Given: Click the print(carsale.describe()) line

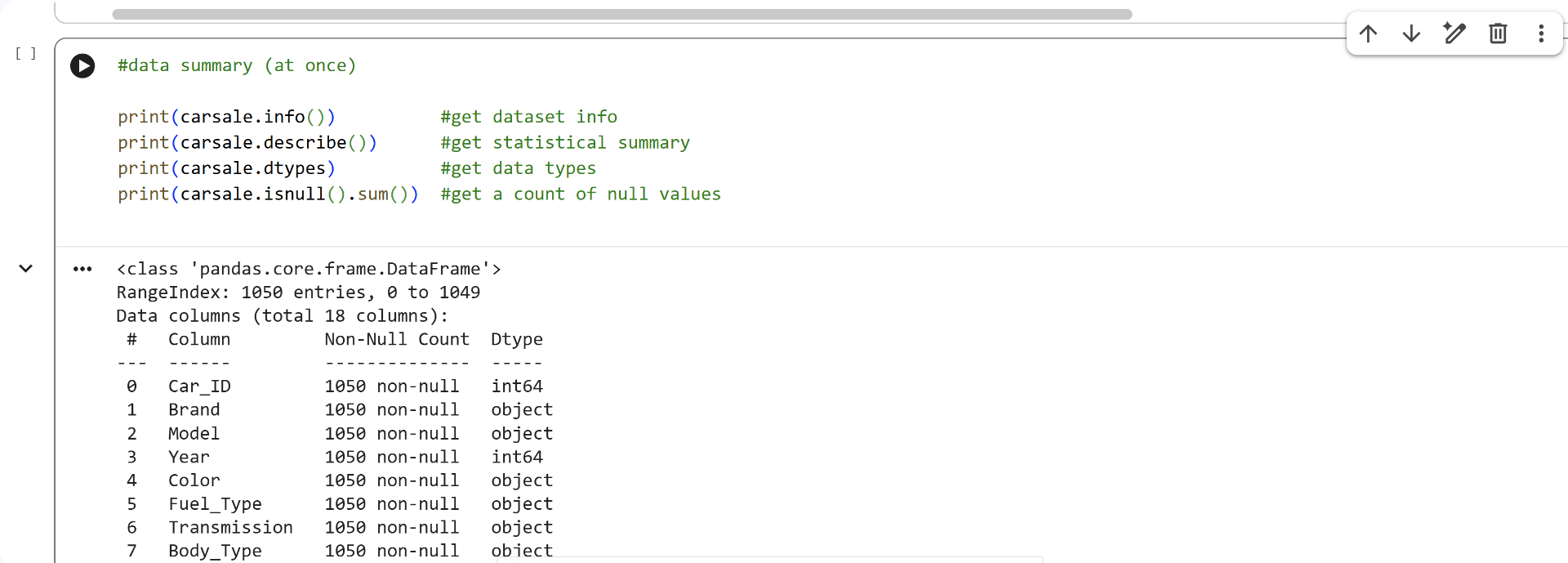Looking at the screenshot, I should 247,143.
